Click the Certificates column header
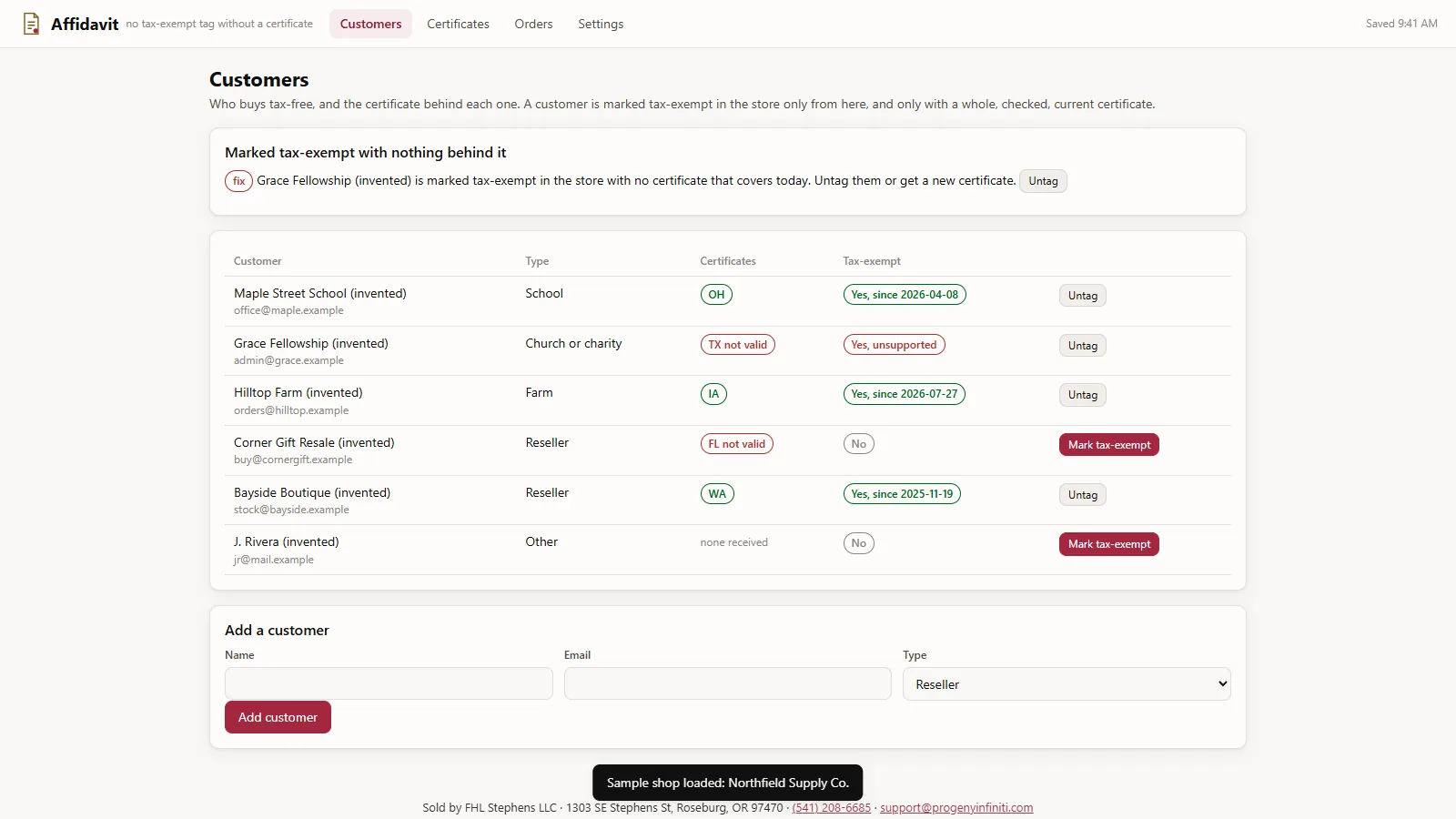1456x819 pixels. click(x=727, y=261)
